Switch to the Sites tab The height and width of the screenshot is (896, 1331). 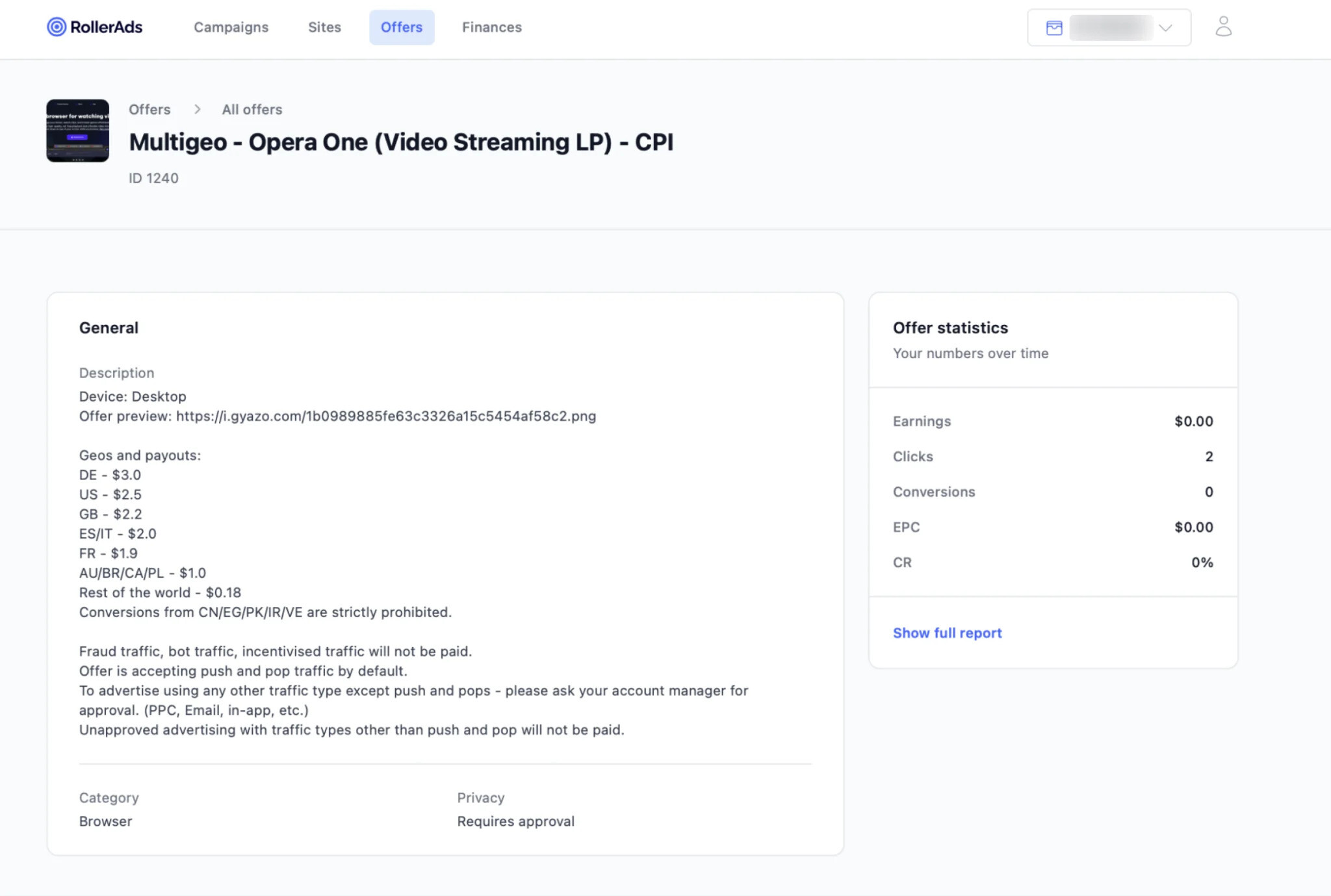(324, 27)
